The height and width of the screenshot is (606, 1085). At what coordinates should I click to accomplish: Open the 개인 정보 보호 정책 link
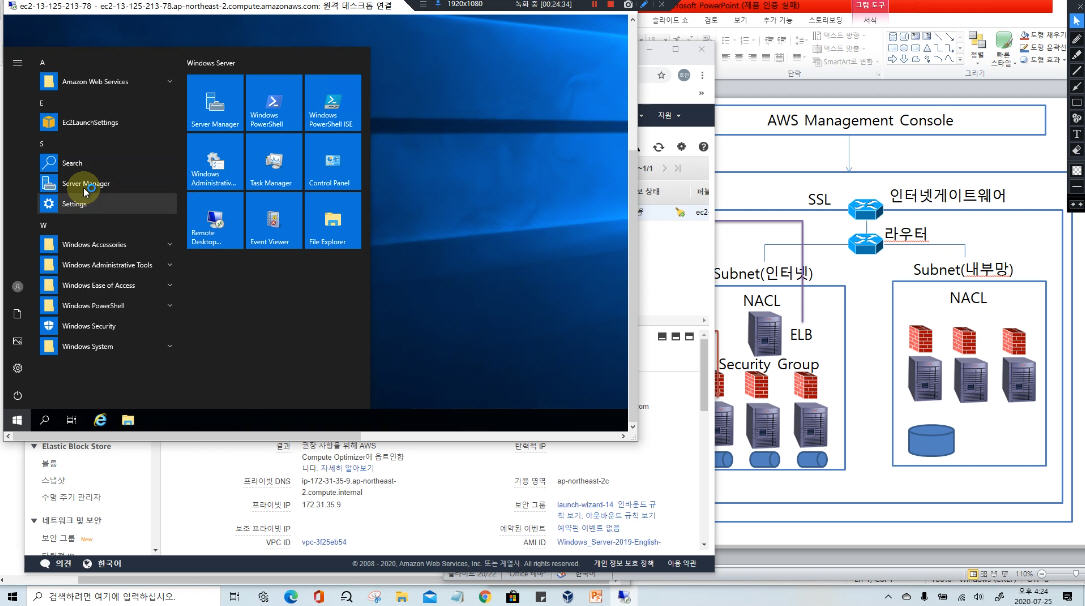pyautogui.click(x=623, y=564)
